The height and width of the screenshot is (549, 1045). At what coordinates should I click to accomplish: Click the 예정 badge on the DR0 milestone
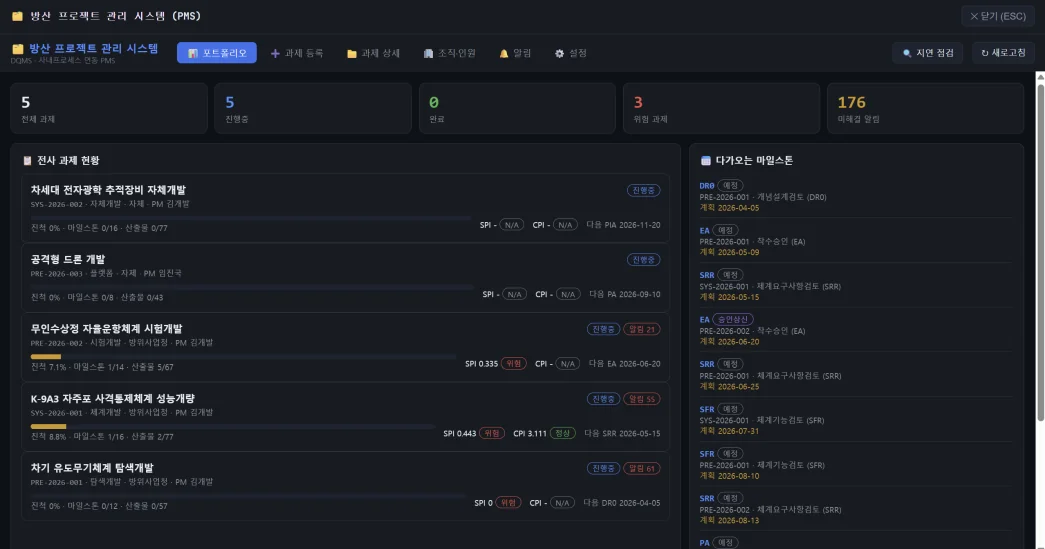click(730, 186)
